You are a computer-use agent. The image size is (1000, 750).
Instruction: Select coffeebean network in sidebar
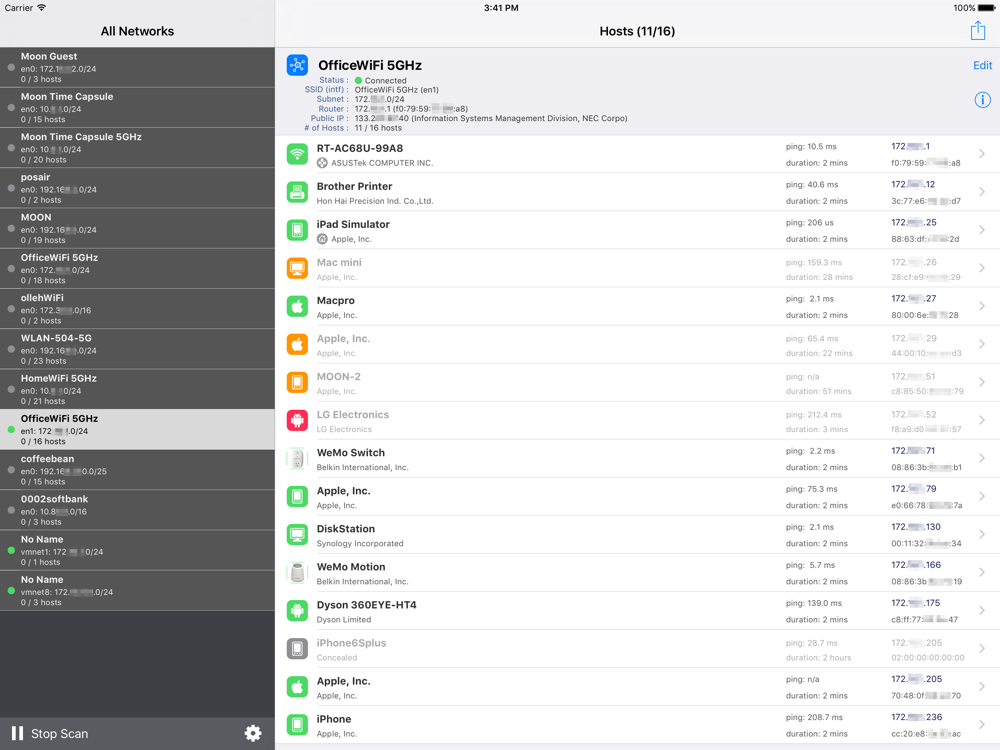coord(137,469)
